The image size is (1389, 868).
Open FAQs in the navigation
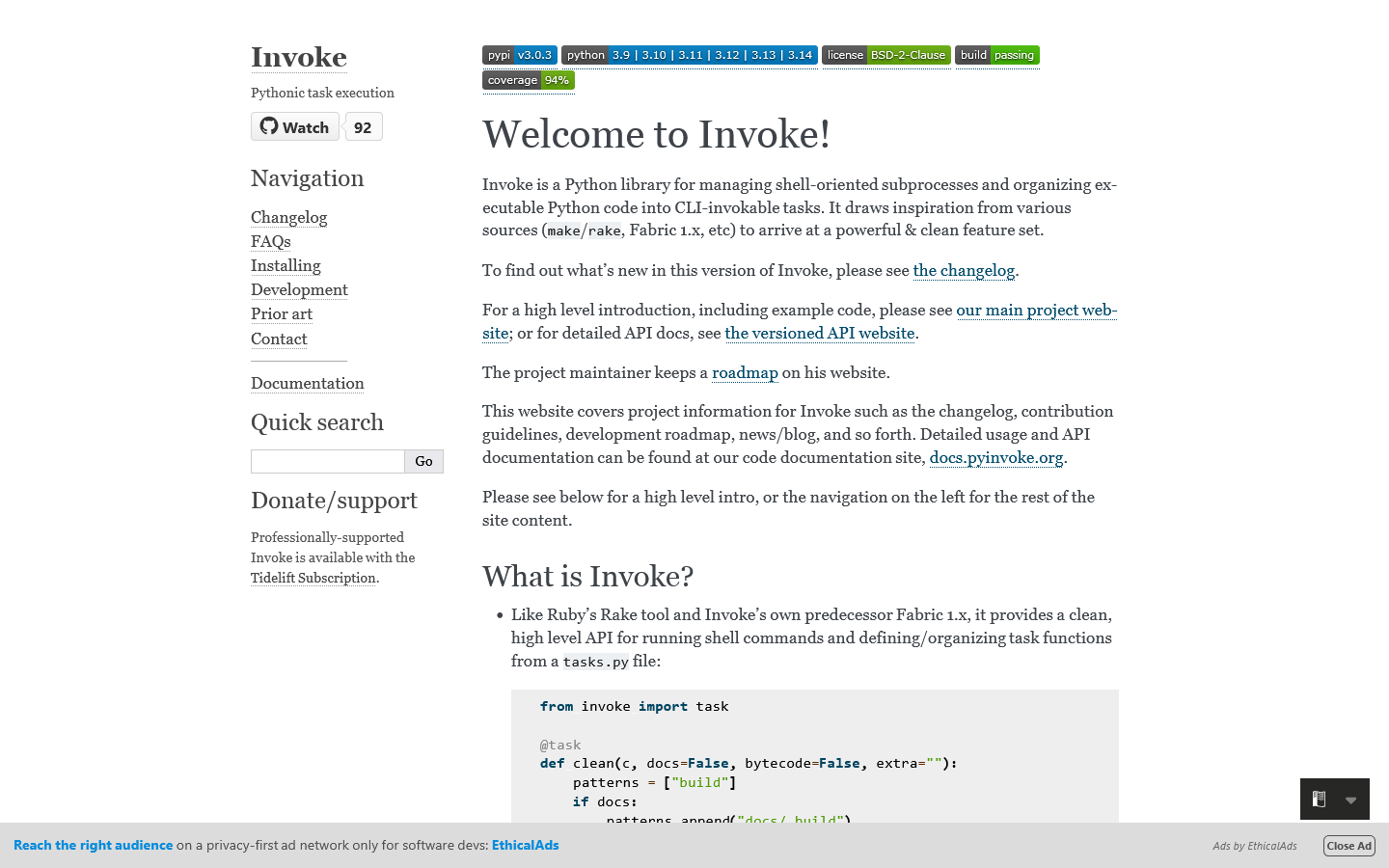pos(270,241)
